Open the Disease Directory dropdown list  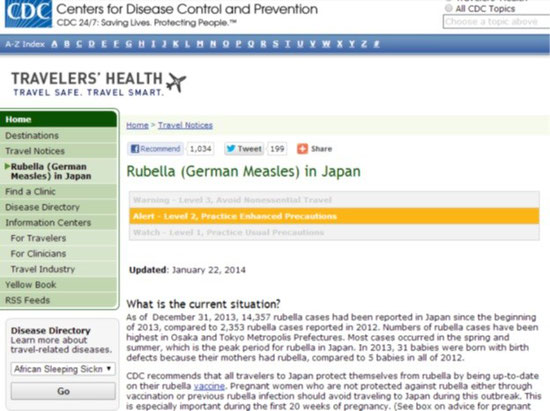(63, 369)
